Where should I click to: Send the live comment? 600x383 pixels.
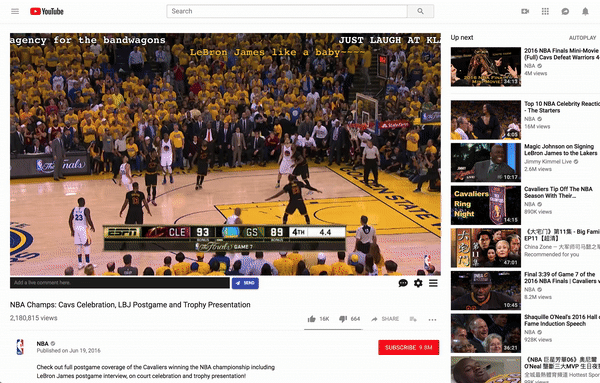click(245, 283)
